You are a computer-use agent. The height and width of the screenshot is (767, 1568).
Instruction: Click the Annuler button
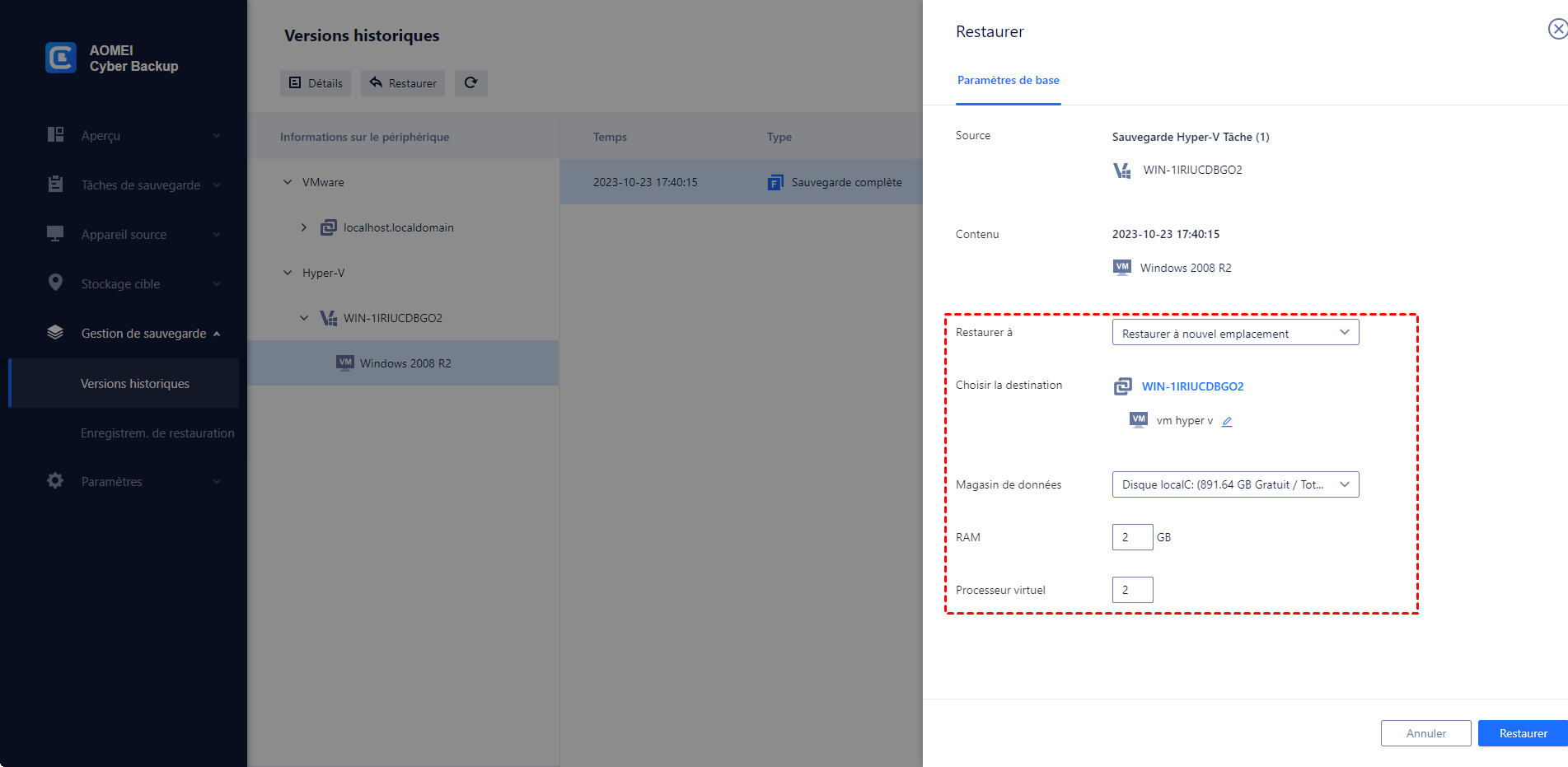[1425, 733]
